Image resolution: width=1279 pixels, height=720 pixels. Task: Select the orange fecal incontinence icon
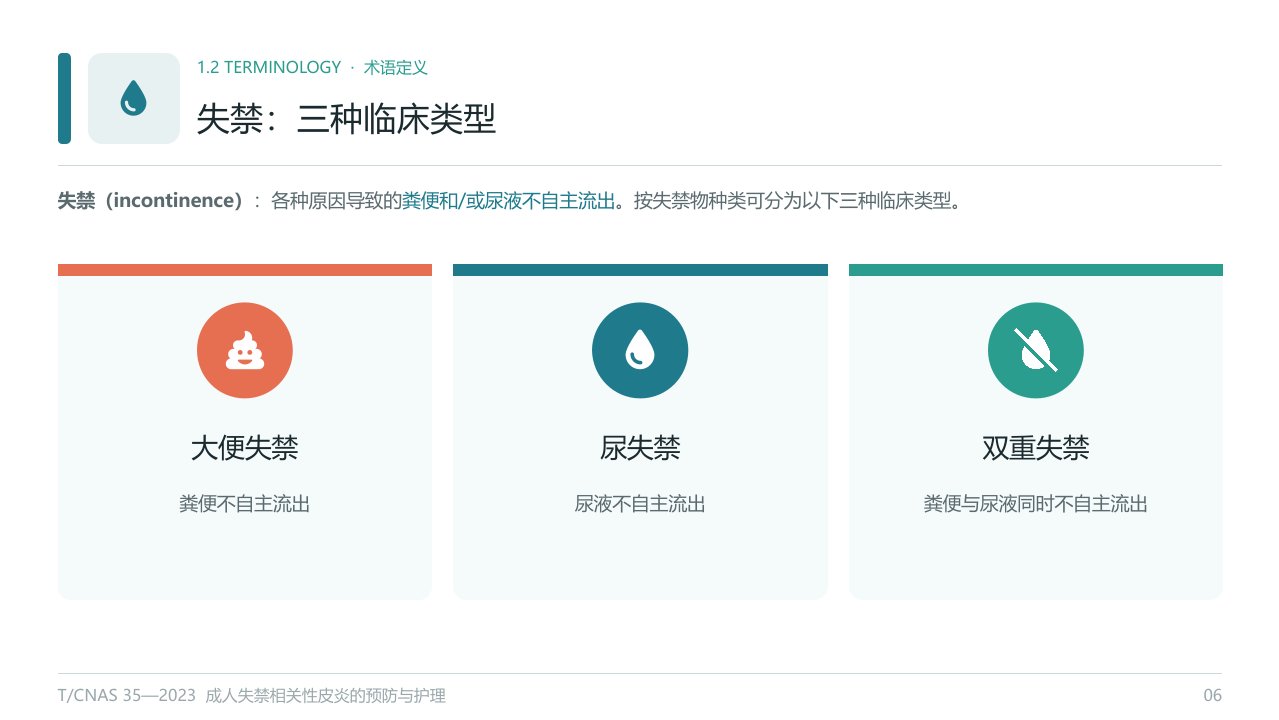pyautogui.click(x=245, y=350)
